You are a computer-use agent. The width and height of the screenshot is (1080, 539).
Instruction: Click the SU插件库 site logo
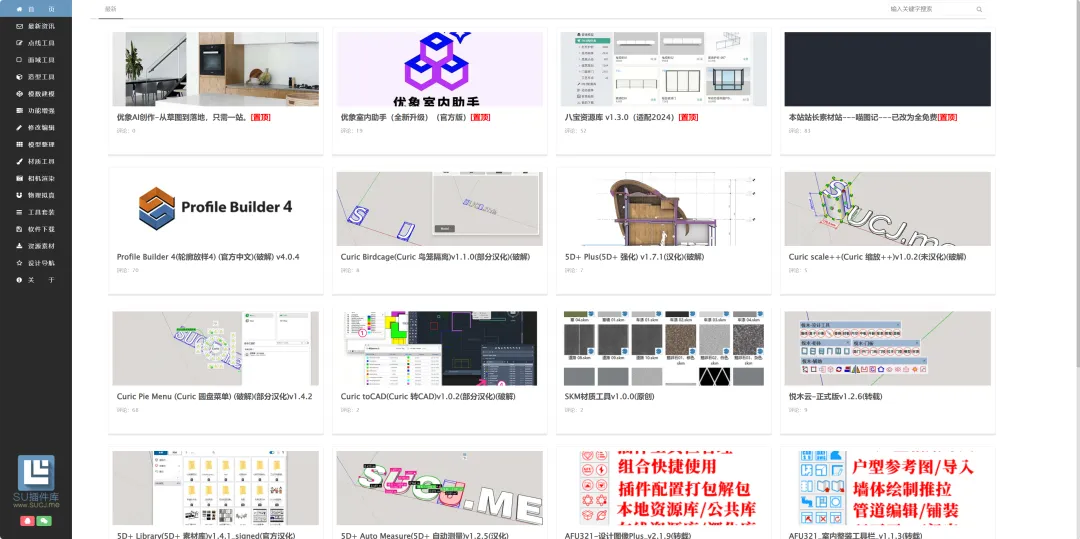pos(36,481)
